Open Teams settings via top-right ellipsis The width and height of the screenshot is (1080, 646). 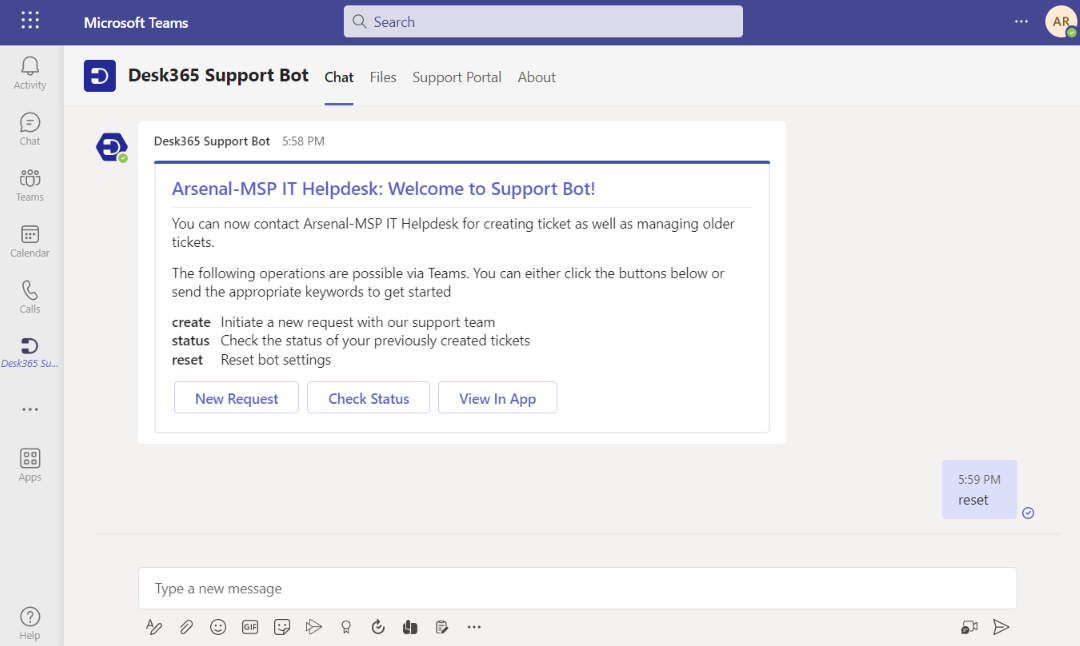[x=1022, y=20]
